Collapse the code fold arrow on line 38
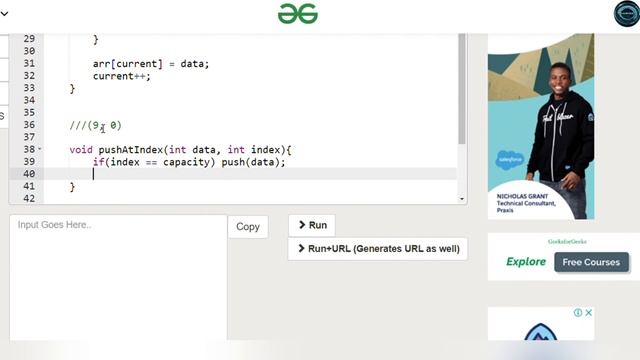 pos(40,149)
